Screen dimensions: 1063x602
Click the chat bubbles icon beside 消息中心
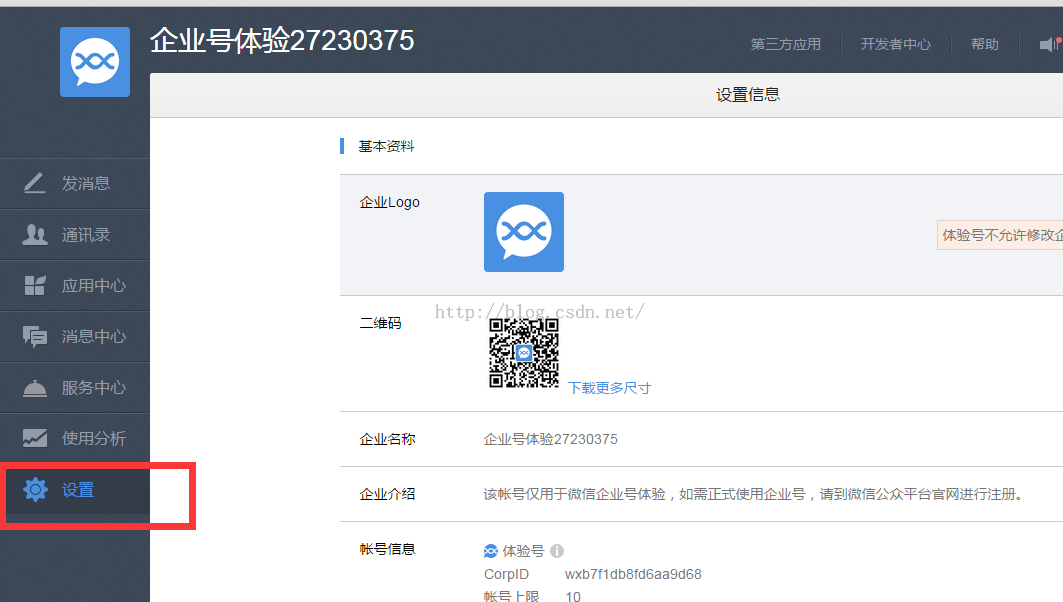coord(35,336)
